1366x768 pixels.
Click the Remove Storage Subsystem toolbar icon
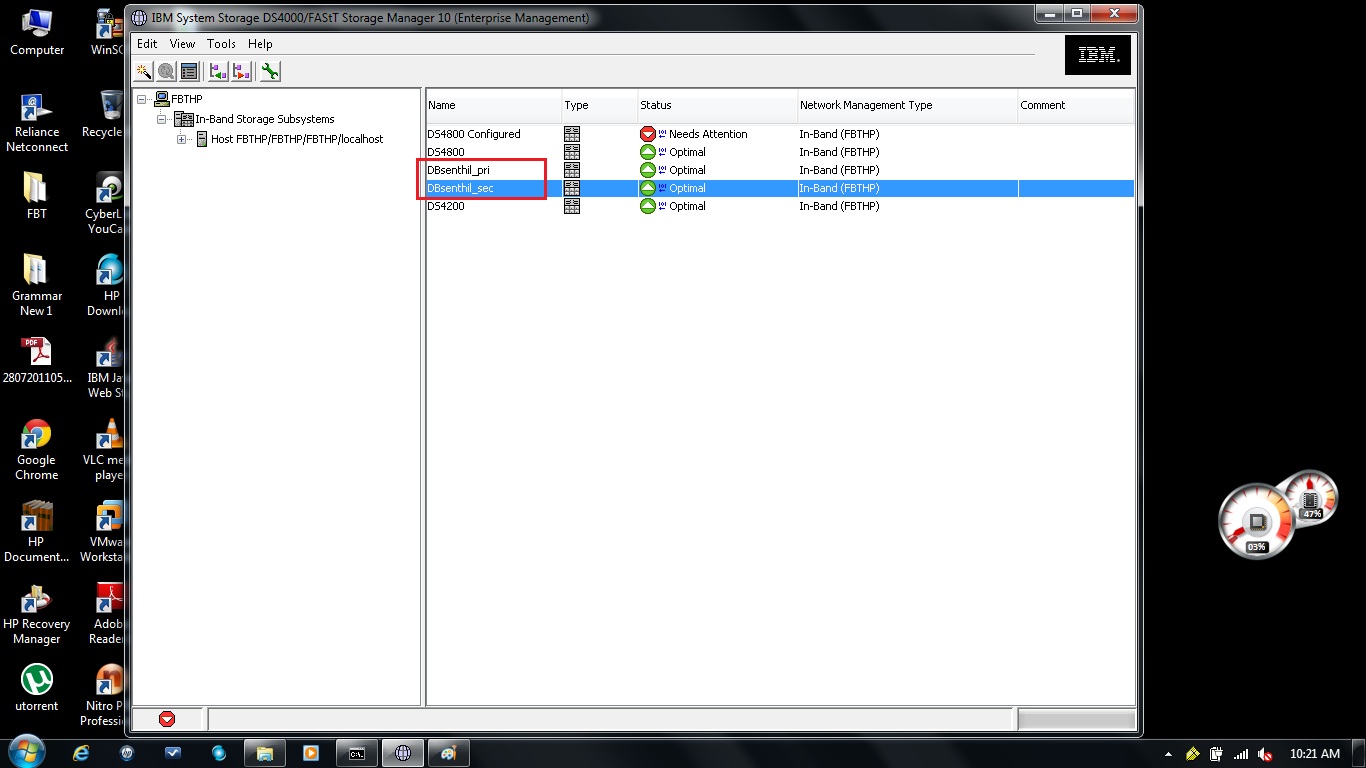pyautogui.click(x=240, y=71)
